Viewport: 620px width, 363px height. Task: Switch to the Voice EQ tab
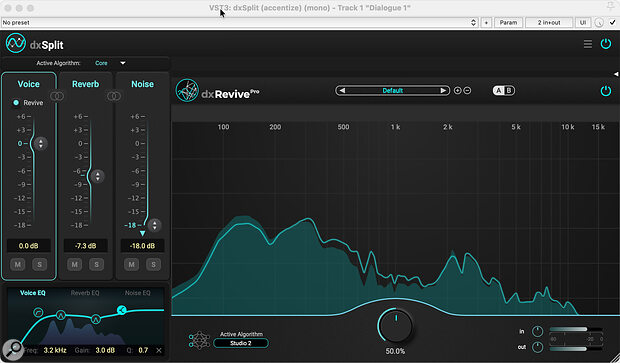(32, 293)
